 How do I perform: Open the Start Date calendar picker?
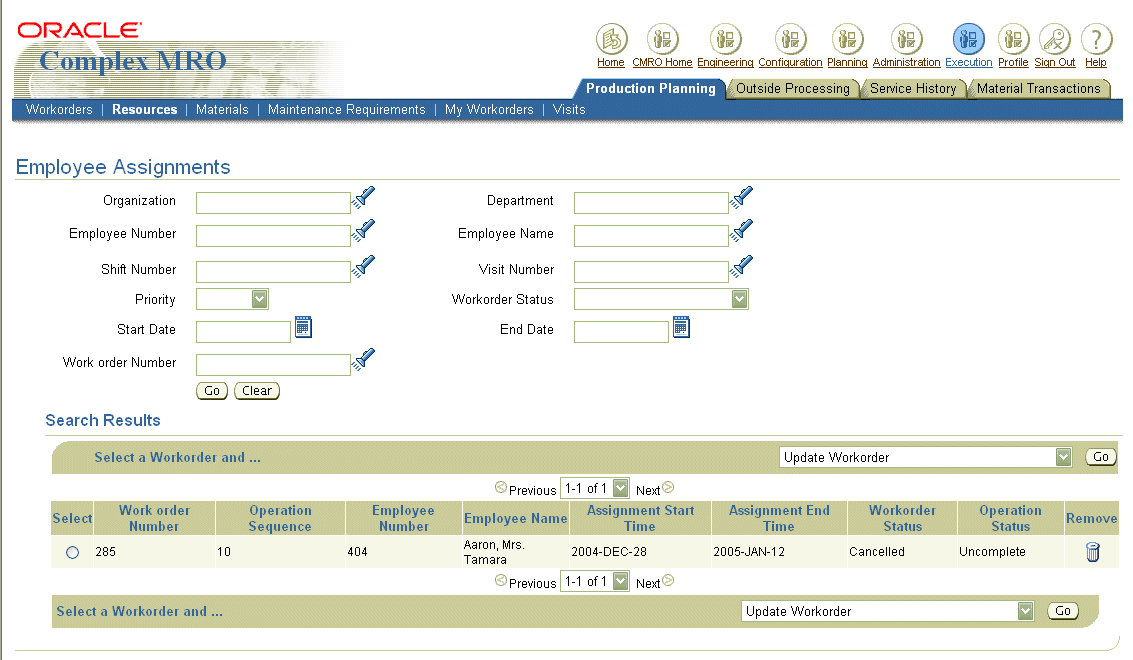[303, 327]
